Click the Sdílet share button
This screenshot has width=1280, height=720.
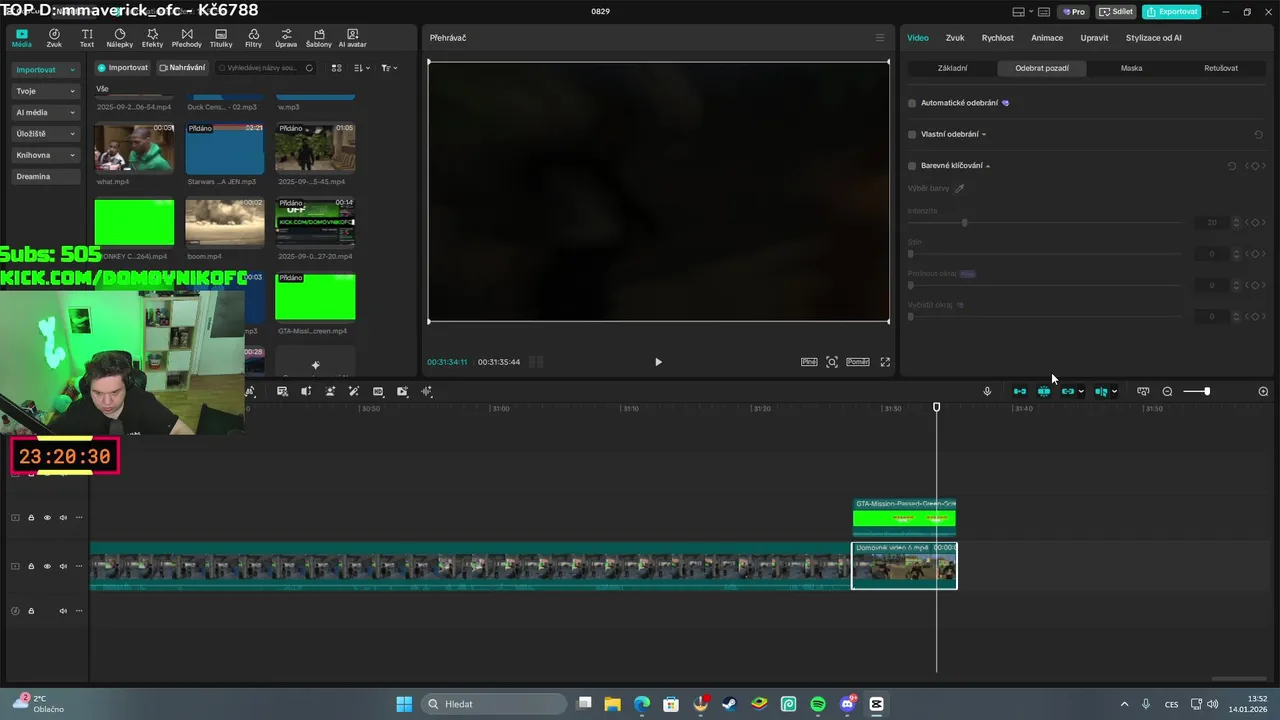point(1116,12)
